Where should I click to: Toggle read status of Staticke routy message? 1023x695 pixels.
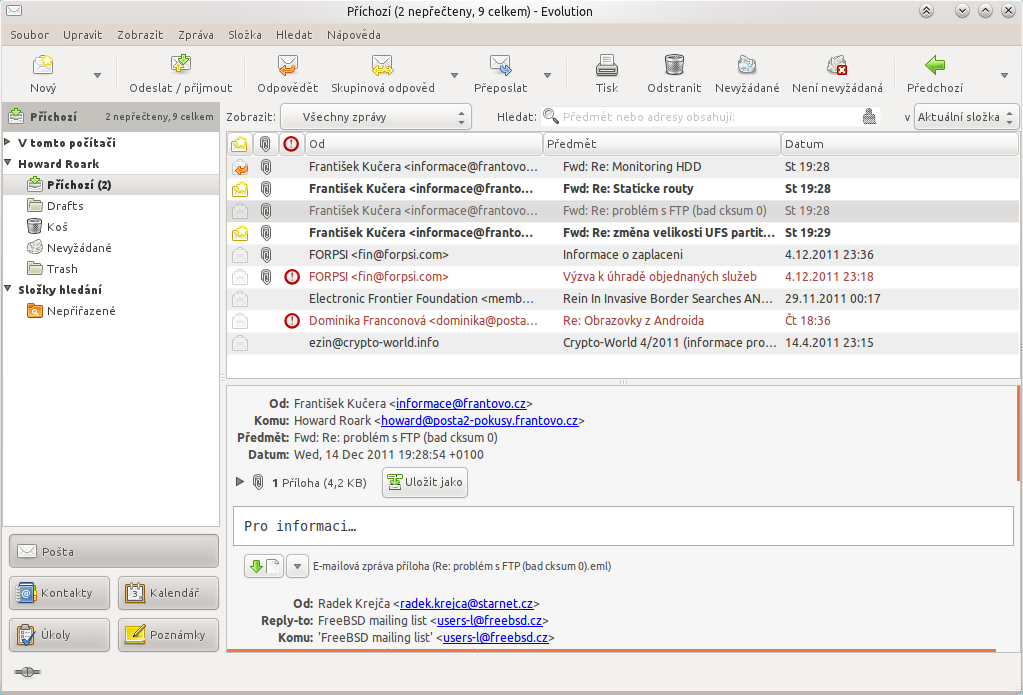pyautogui.click(x=240, y=189)
